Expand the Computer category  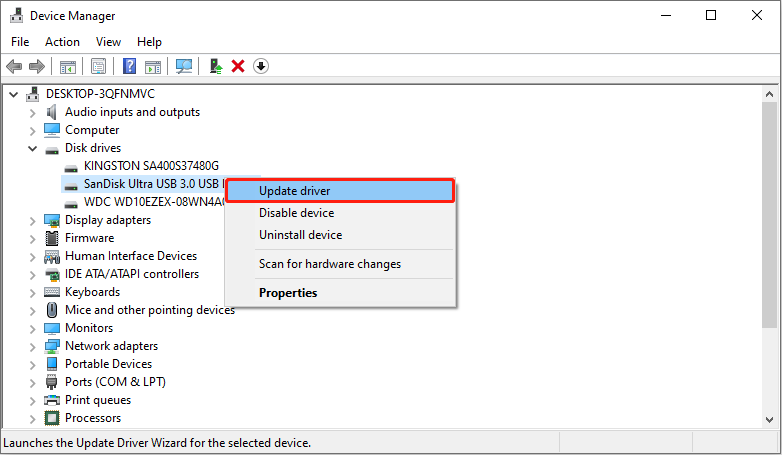(x=32, y=131)
